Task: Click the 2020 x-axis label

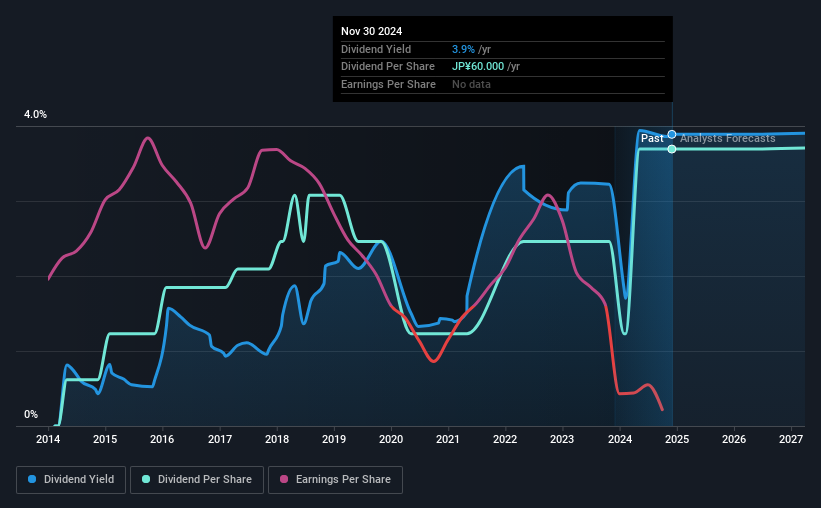Action: tap(391, 439)
